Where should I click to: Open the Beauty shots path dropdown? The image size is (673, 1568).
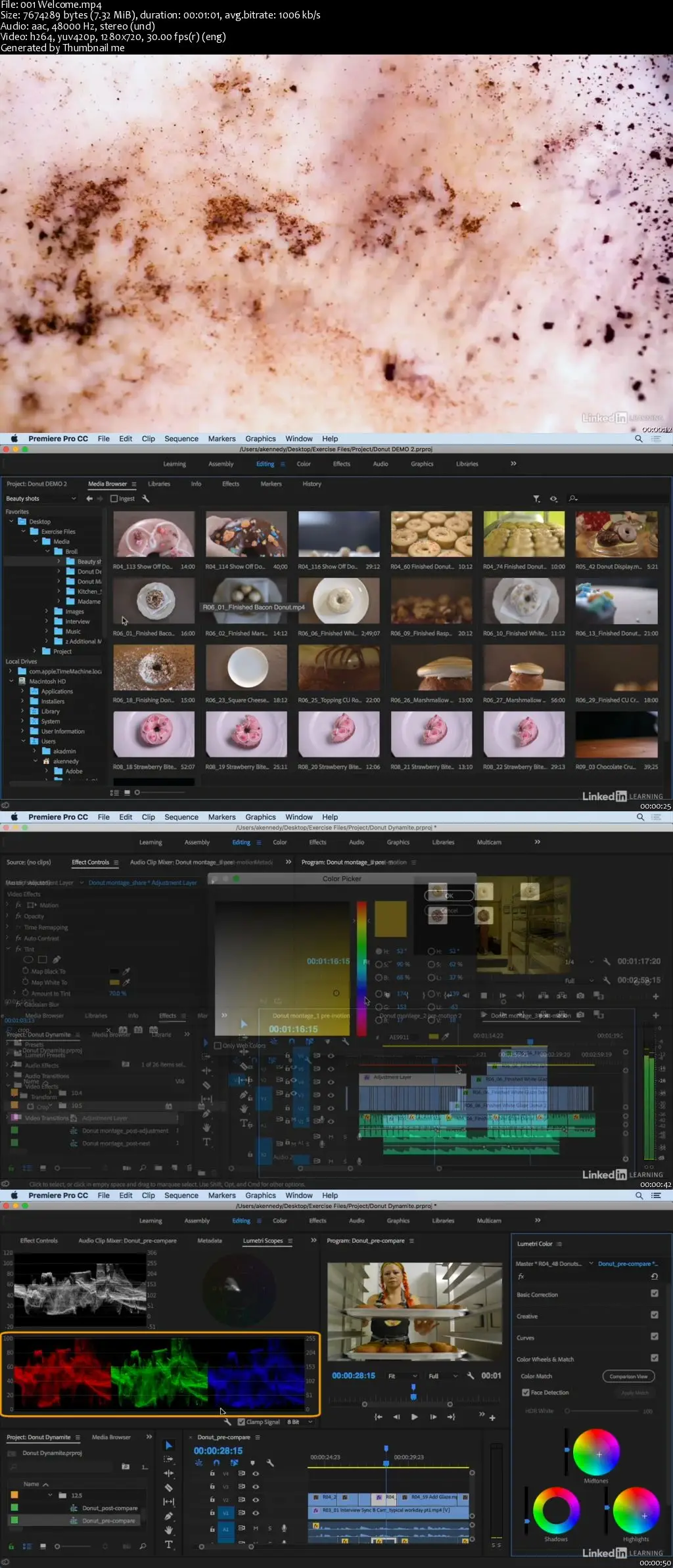coord(41,499)
